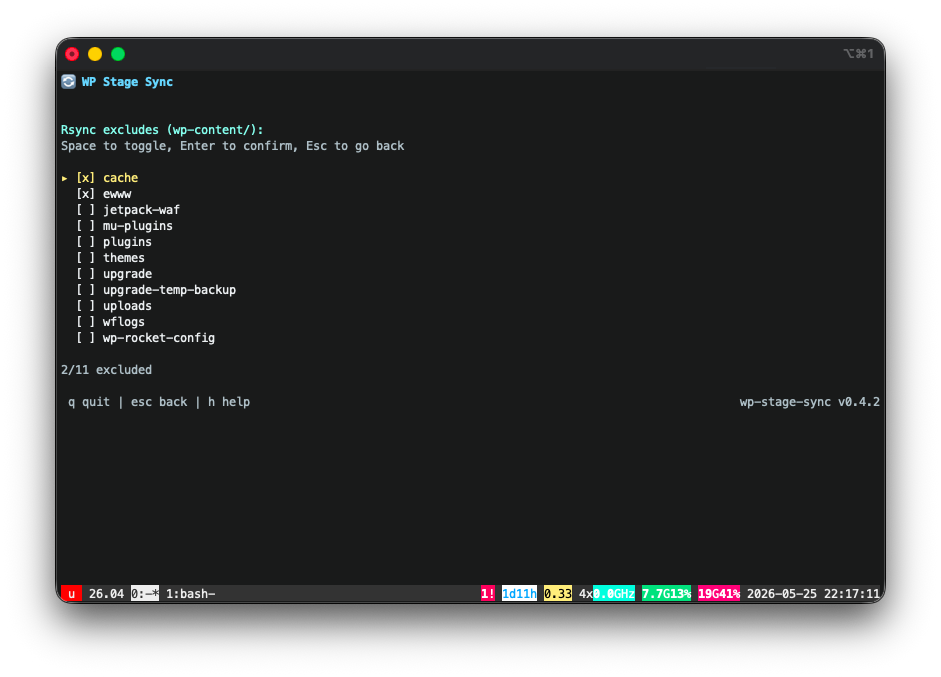Check the wp-rocket-config exclude box
Viewport: 941px width, 677px height.
coord(85,338)
